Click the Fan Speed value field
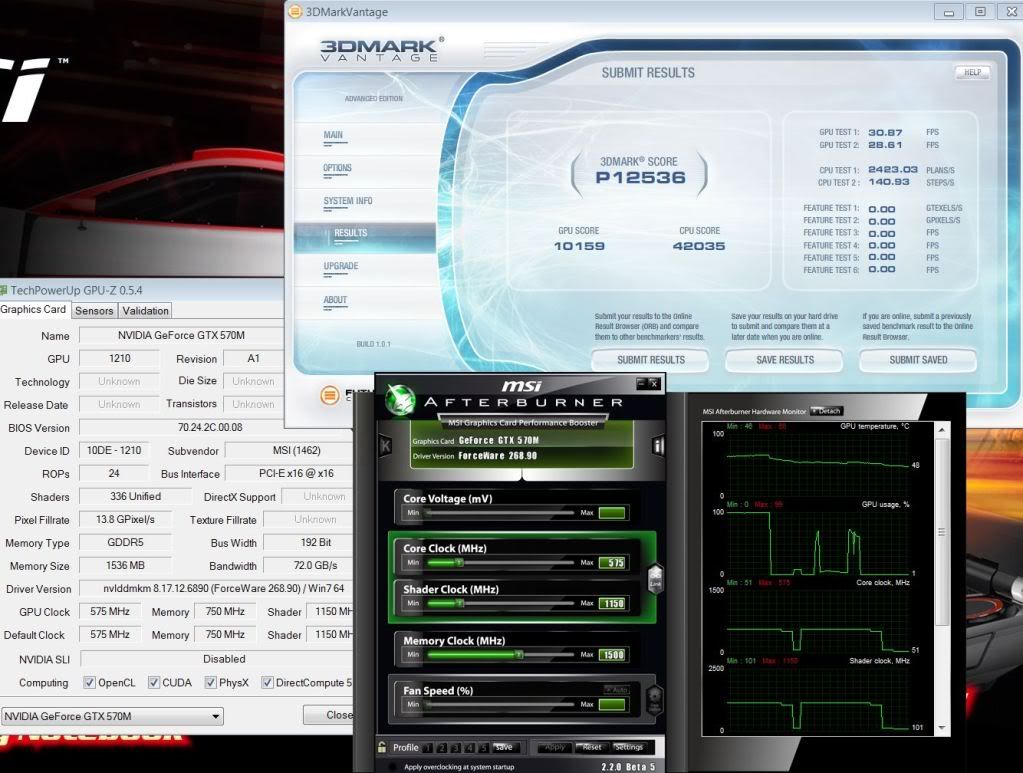Image resolution: width=1023 pixels, height=773 pixels. tap(613, 705)
